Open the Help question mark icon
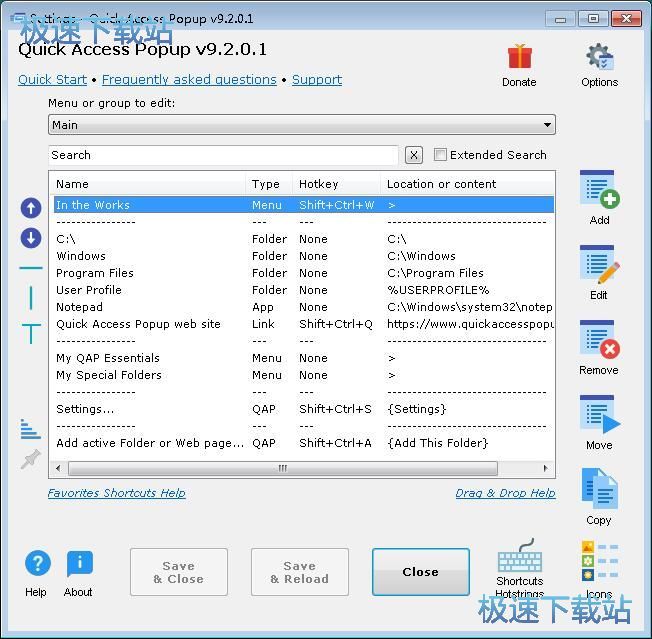 (38, 564)
